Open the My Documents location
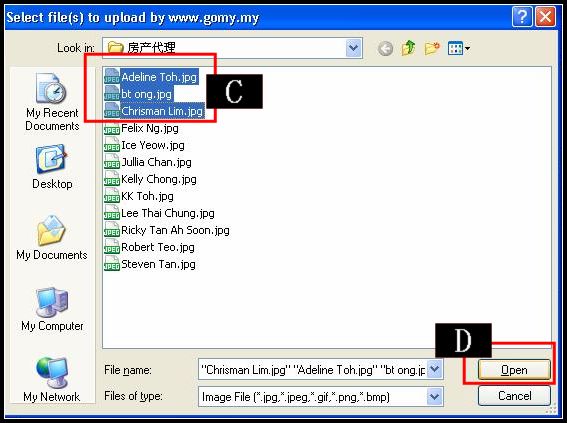Viewport: 567px width, 423px height. tap(52, 238)
